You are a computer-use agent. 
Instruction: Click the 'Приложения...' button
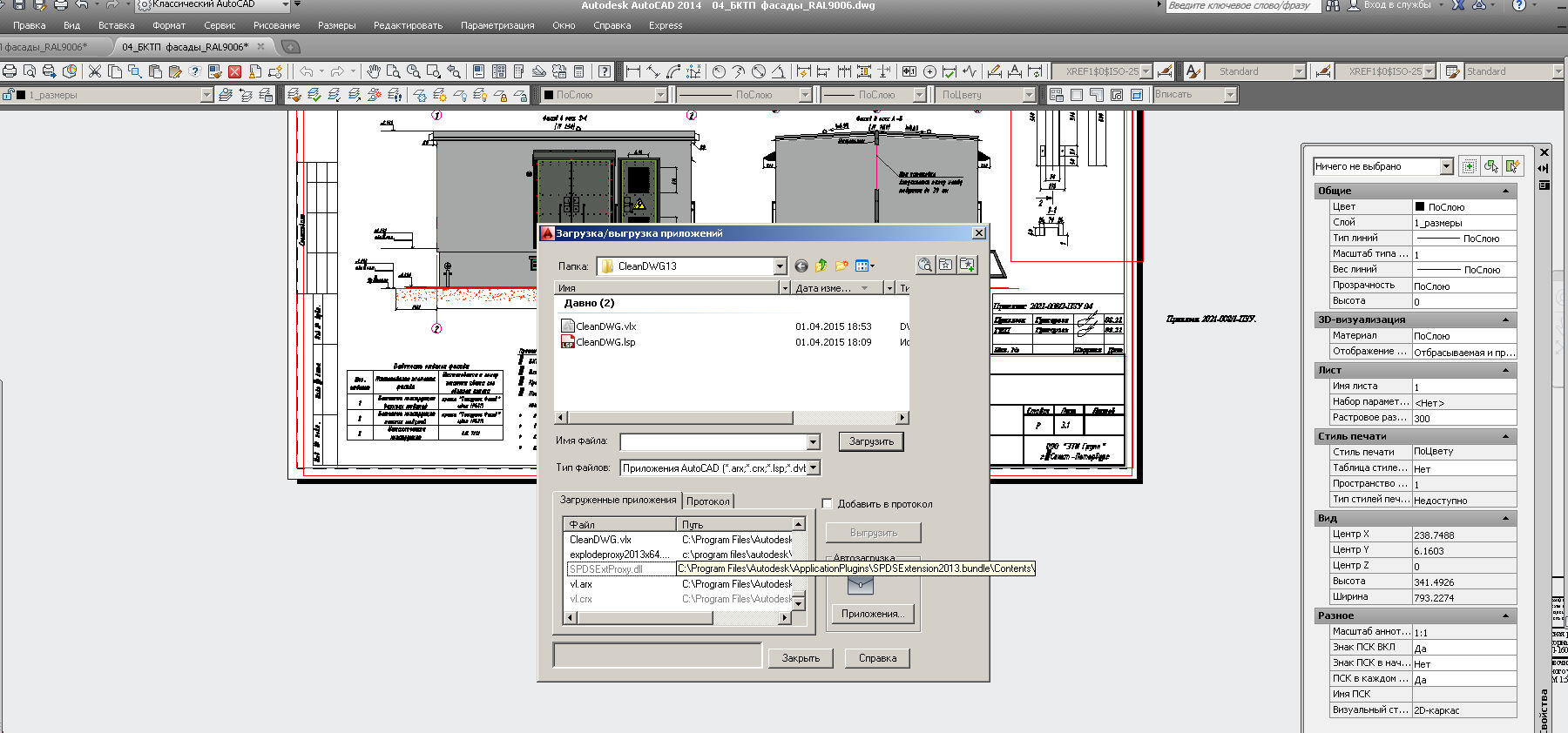(873, 614)
